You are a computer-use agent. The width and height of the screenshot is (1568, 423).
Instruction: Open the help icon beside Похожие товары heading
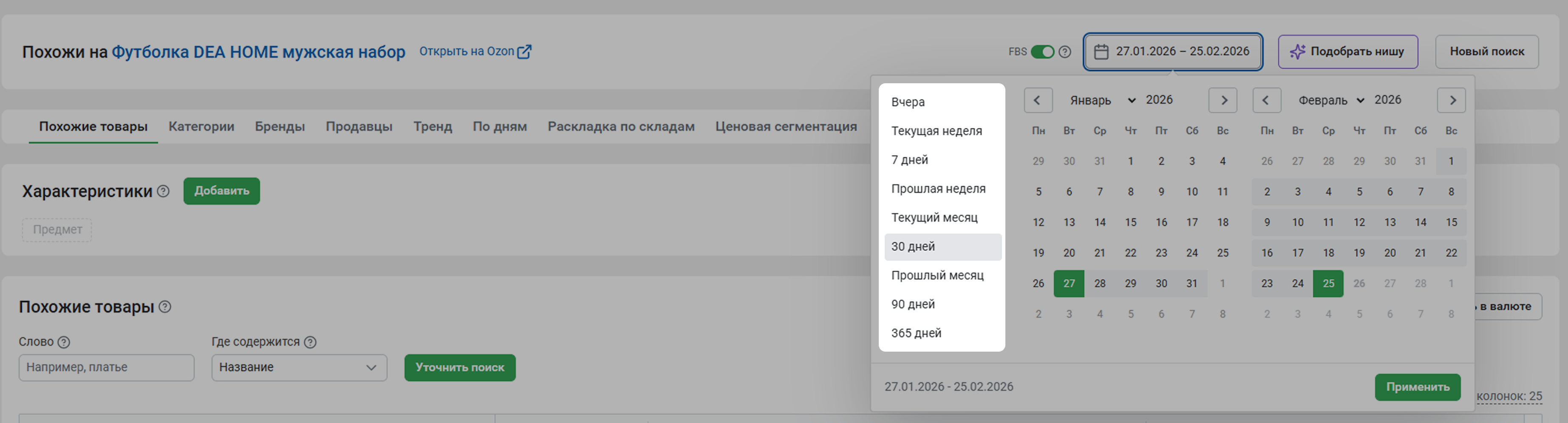coord(165,307)
